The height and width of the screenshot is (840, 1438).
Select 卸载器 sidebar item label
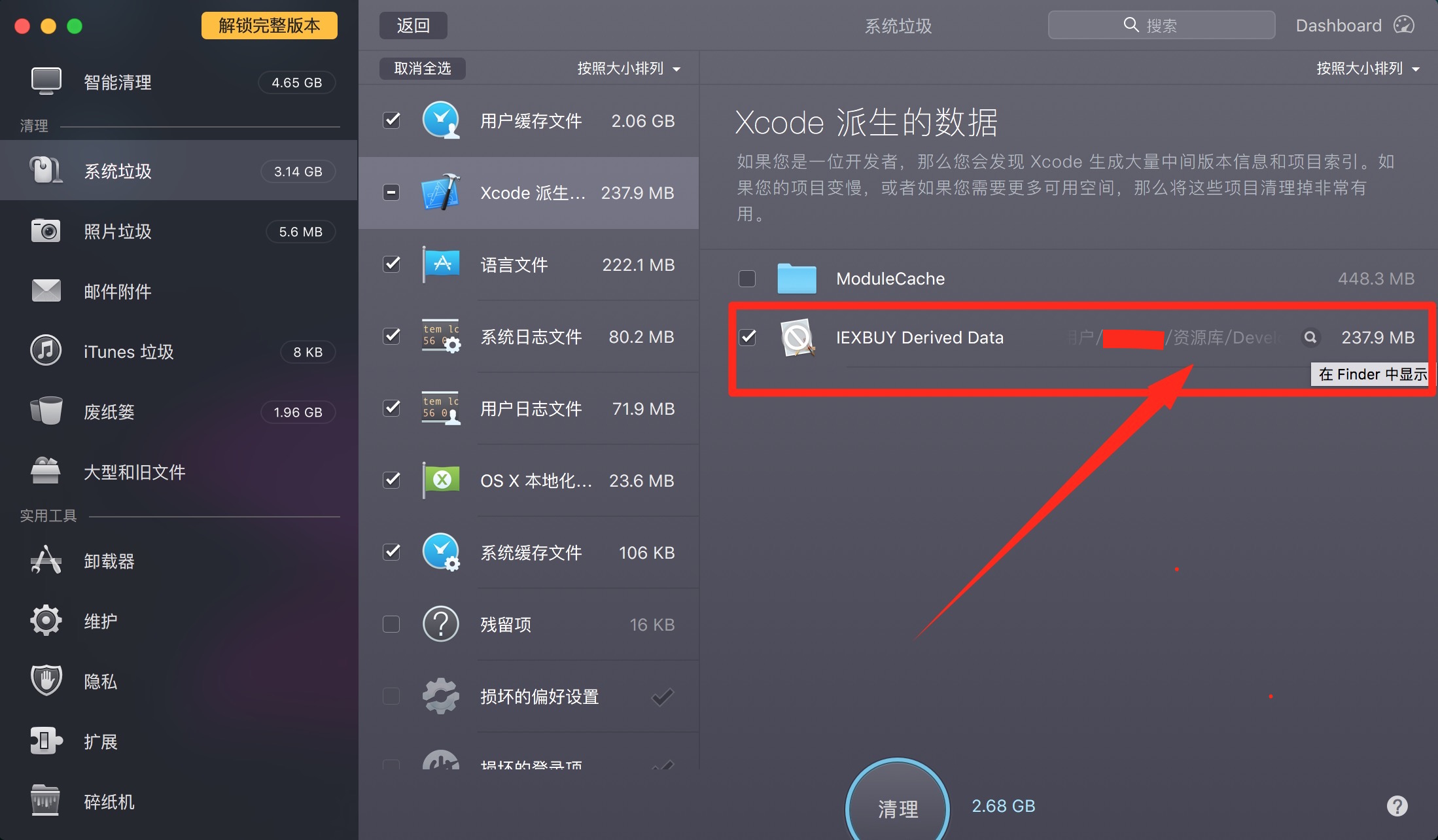pos(109,561)
